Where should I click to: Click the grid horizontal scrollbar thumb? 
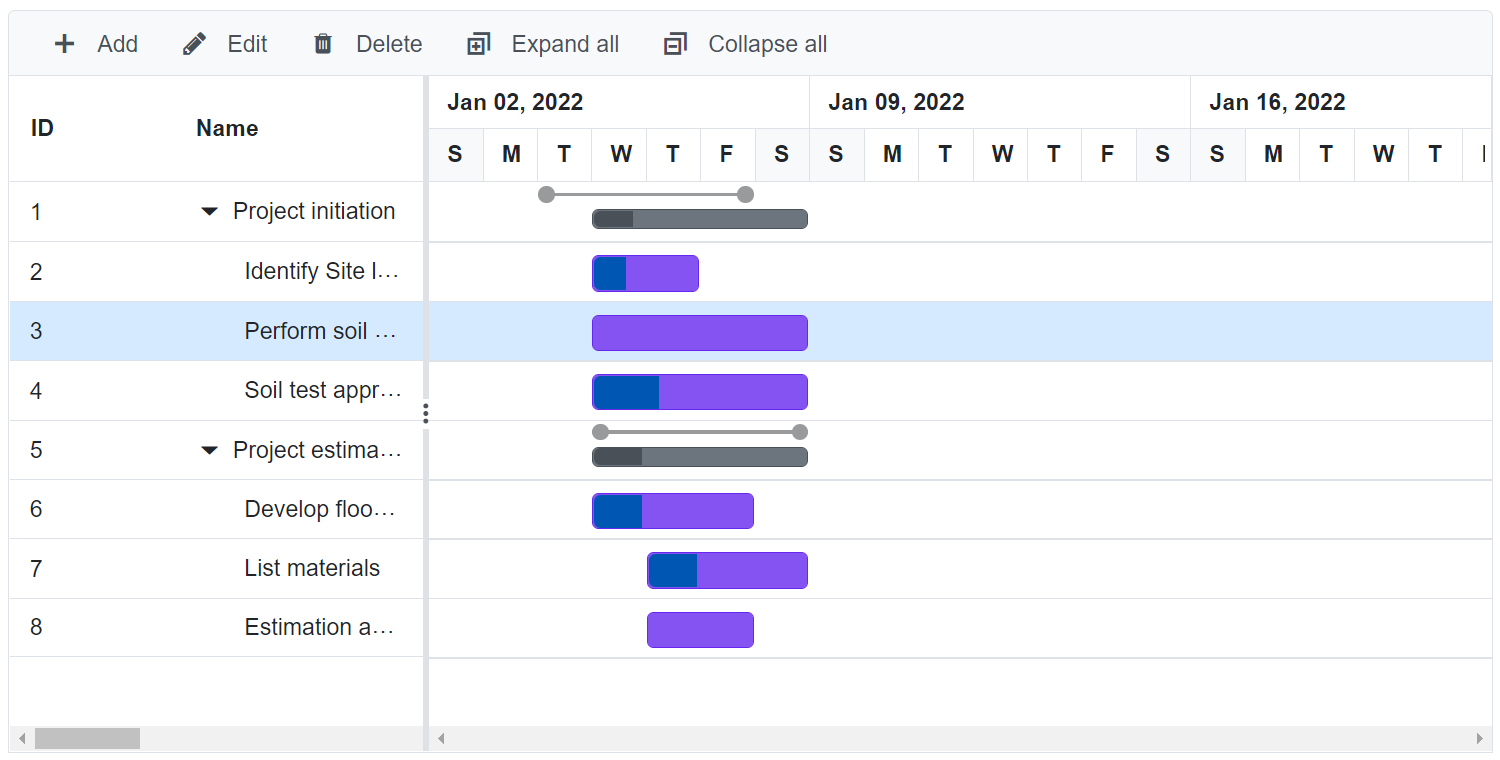pyautogui.click(x=87, y=739)
